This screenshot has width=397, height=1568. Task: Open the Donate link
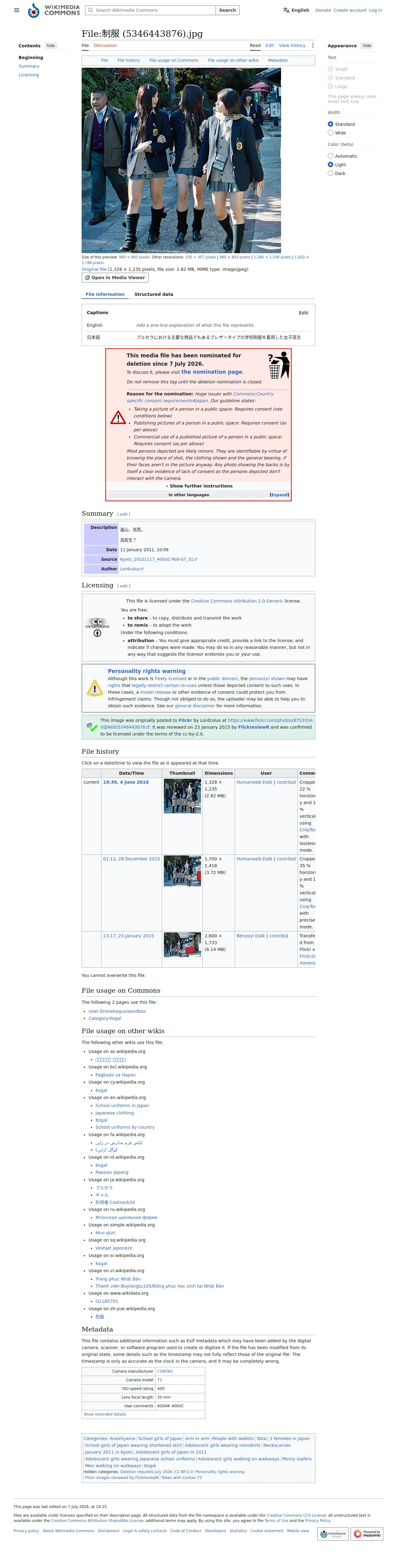click(x=323, y=10)
